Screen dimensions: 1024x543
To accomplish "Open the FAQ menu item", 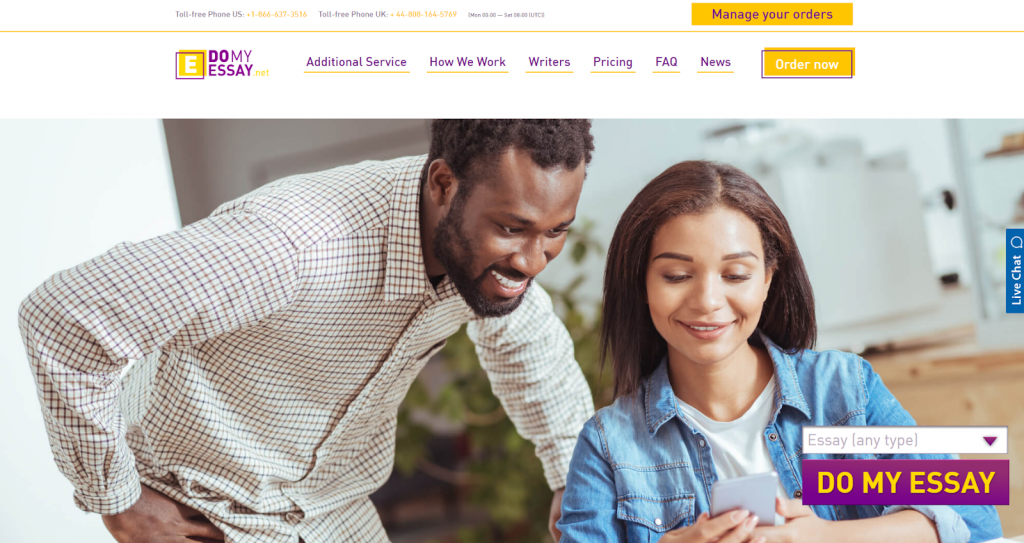I will point(666,62).
